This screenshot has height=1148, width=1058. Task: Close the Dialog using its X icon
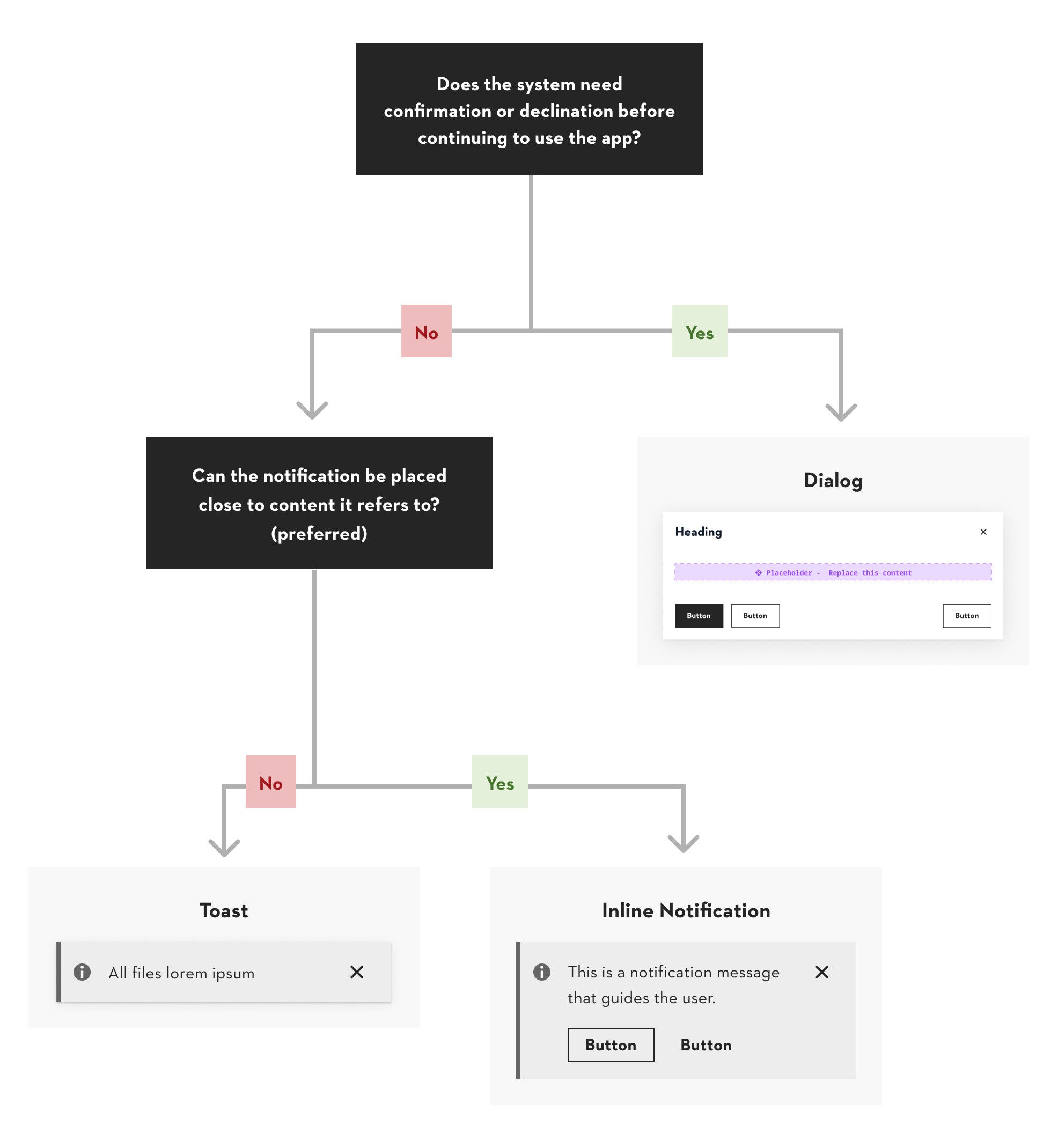(983, 532)
